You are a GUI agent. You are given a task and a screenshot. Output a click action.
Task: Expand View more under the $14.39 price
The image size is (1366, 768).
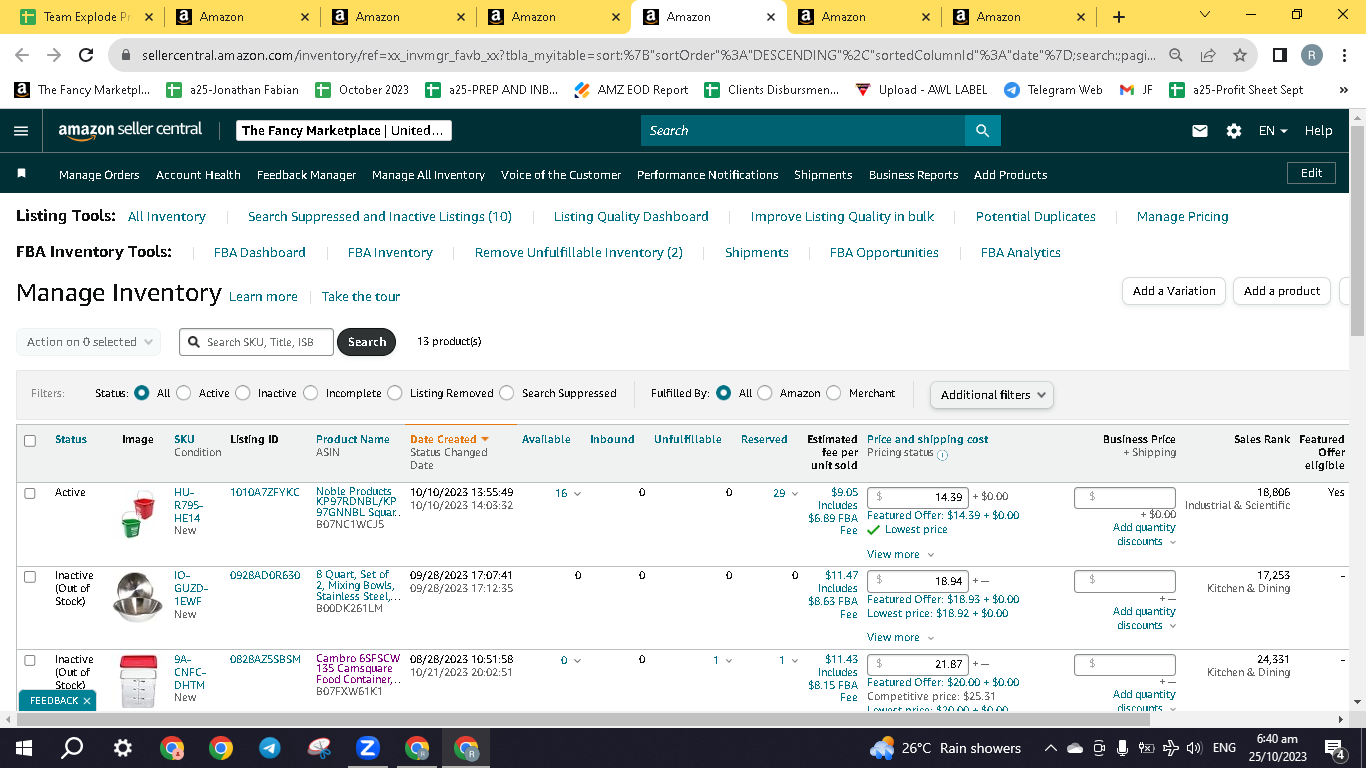coord(900,554)
